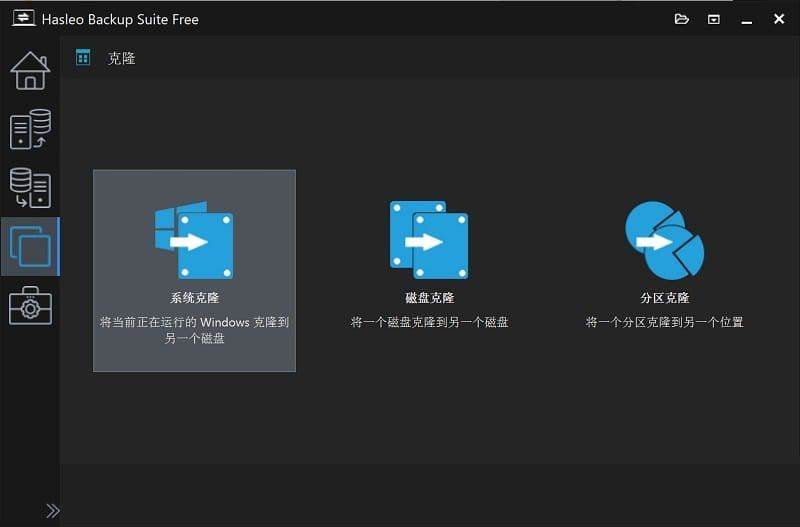Click the 克隆 page heading text
Screen dimensions: 800x527
point(121,58)
